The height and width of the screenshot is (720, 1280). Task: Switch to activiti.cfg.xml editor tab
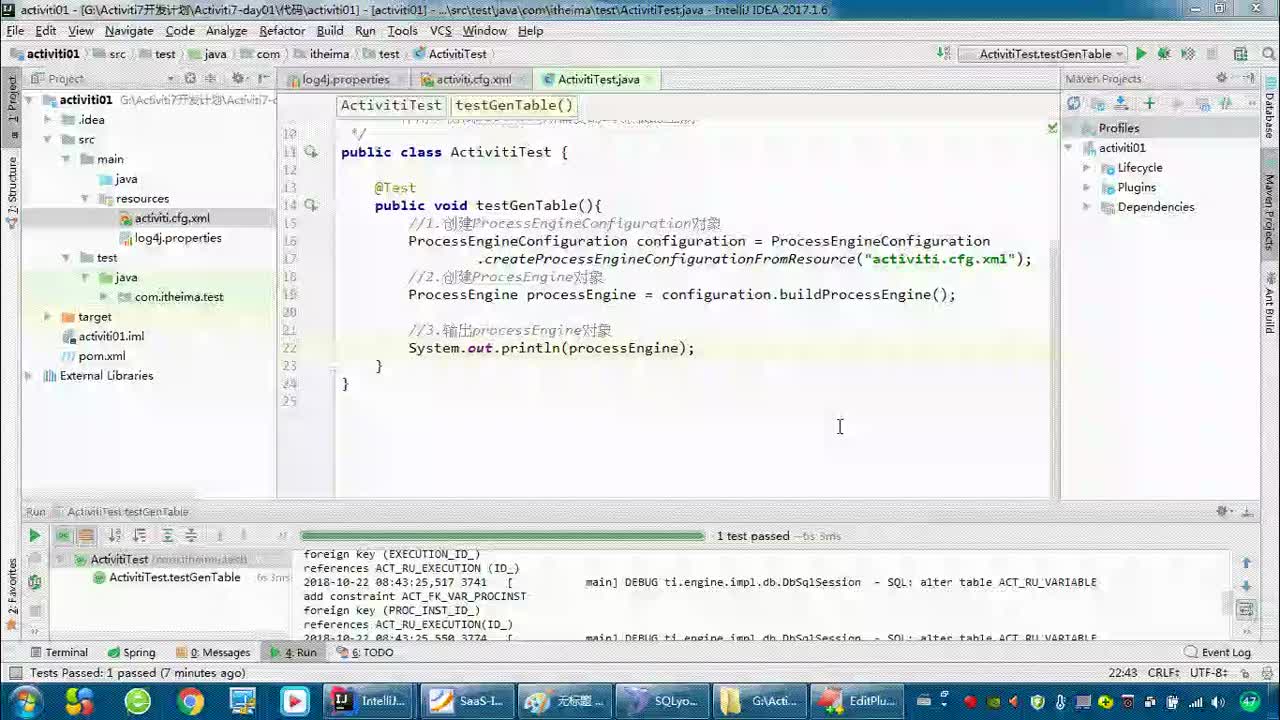pos(473,79)
